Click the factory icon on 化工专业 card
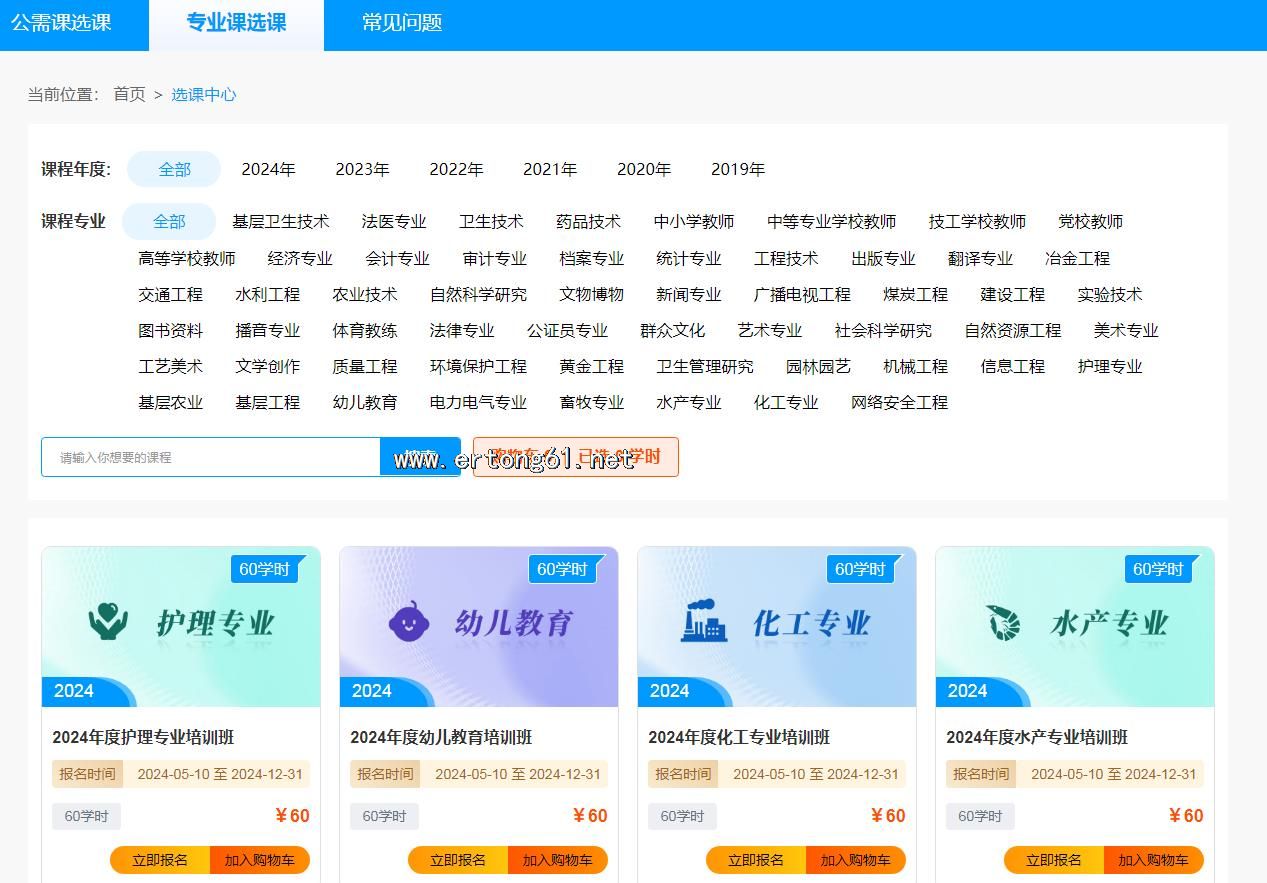Screen dimensions: 1267x883 pos(704,621)
